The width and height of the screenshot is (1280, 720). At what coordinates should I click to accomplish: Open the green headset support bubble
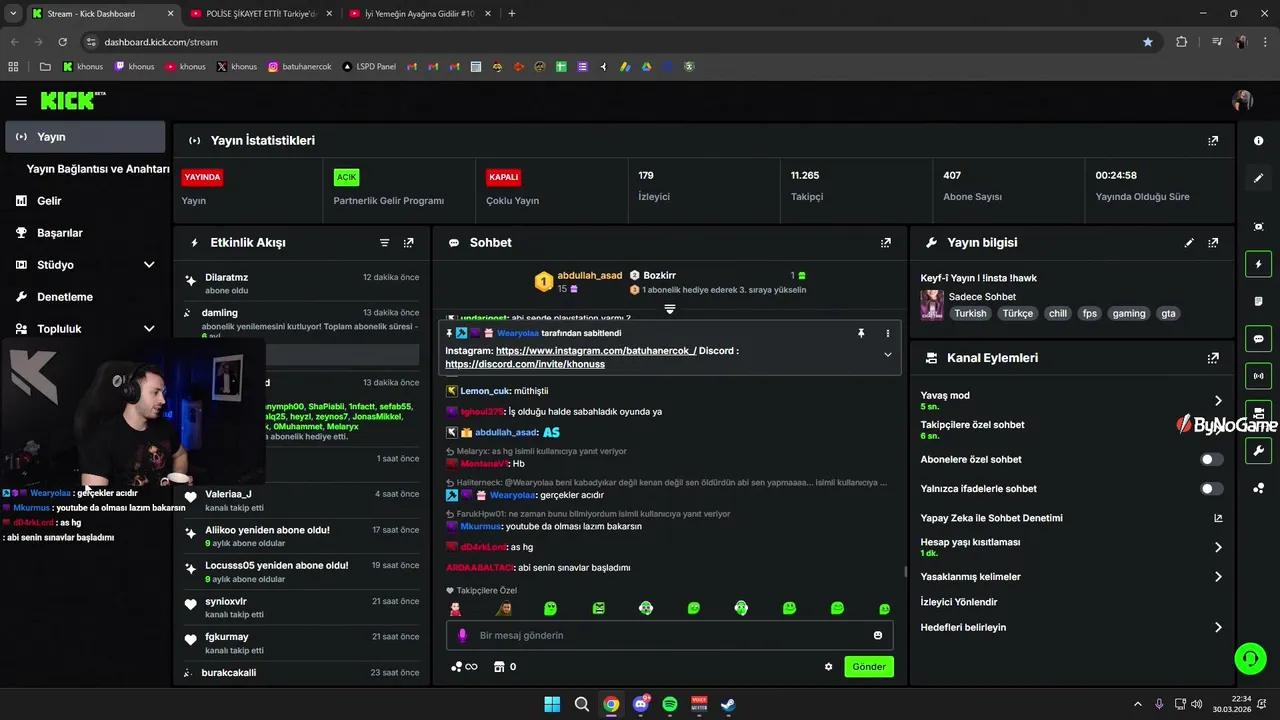(x=1250, y=658)
